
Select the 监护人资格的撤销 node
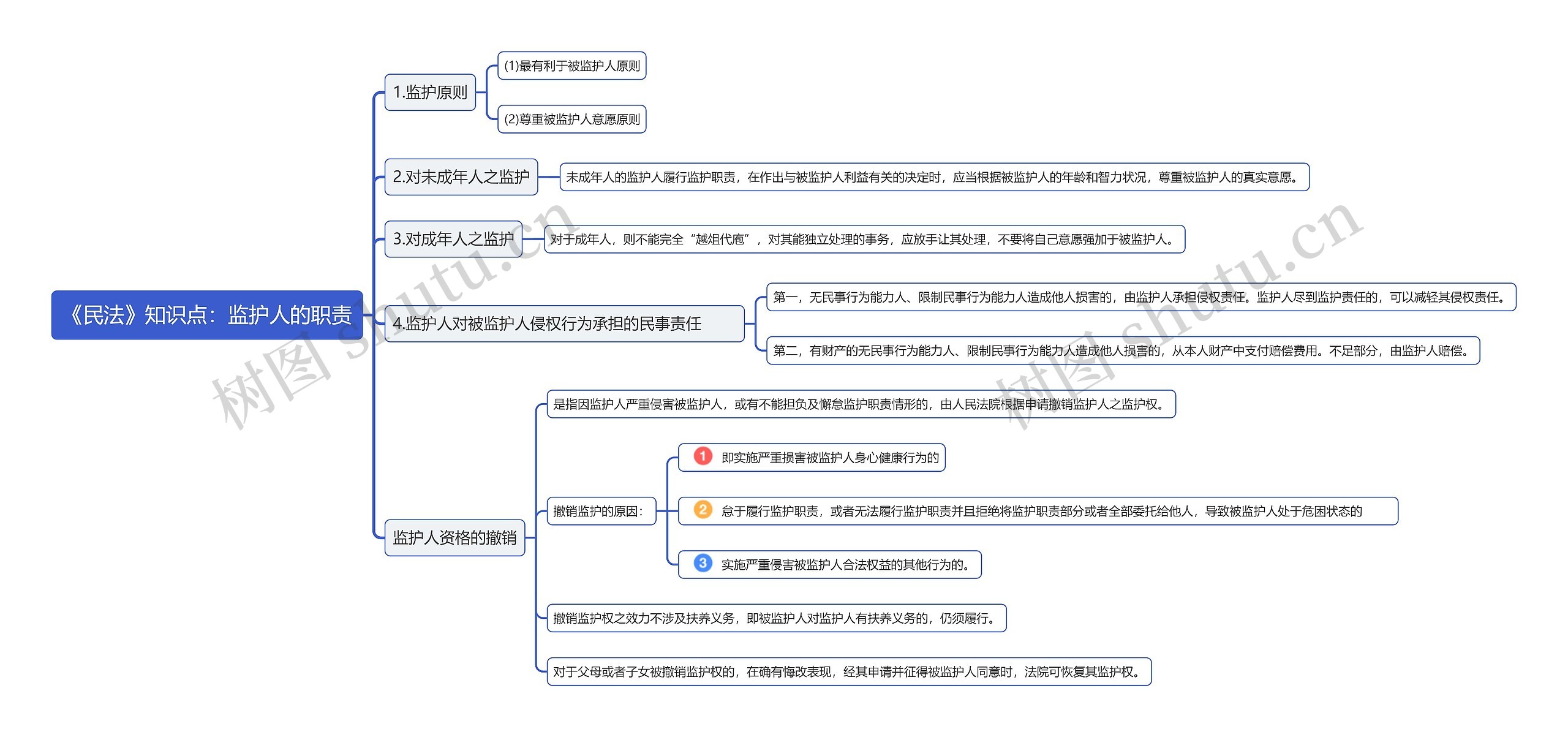coord(454,538)
